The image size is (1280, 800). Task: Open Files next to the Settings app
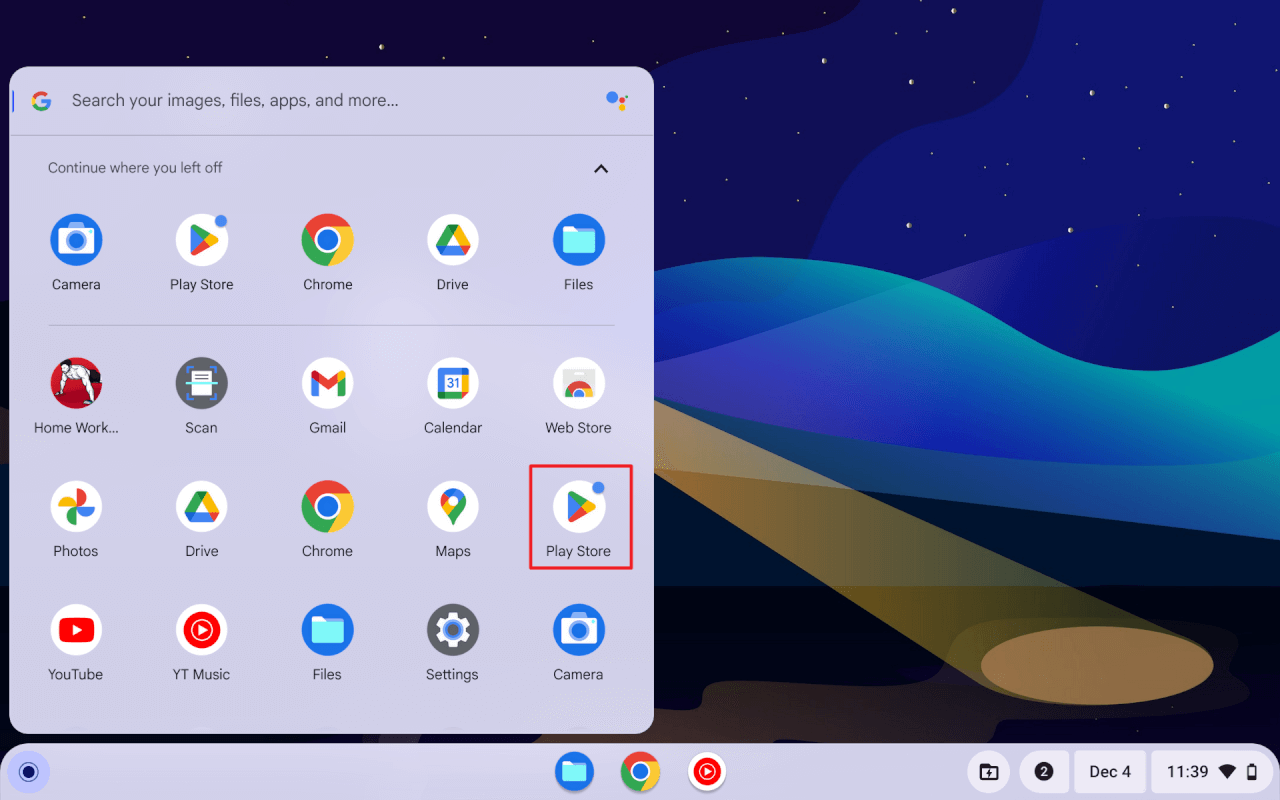click(x=327, y=630)
